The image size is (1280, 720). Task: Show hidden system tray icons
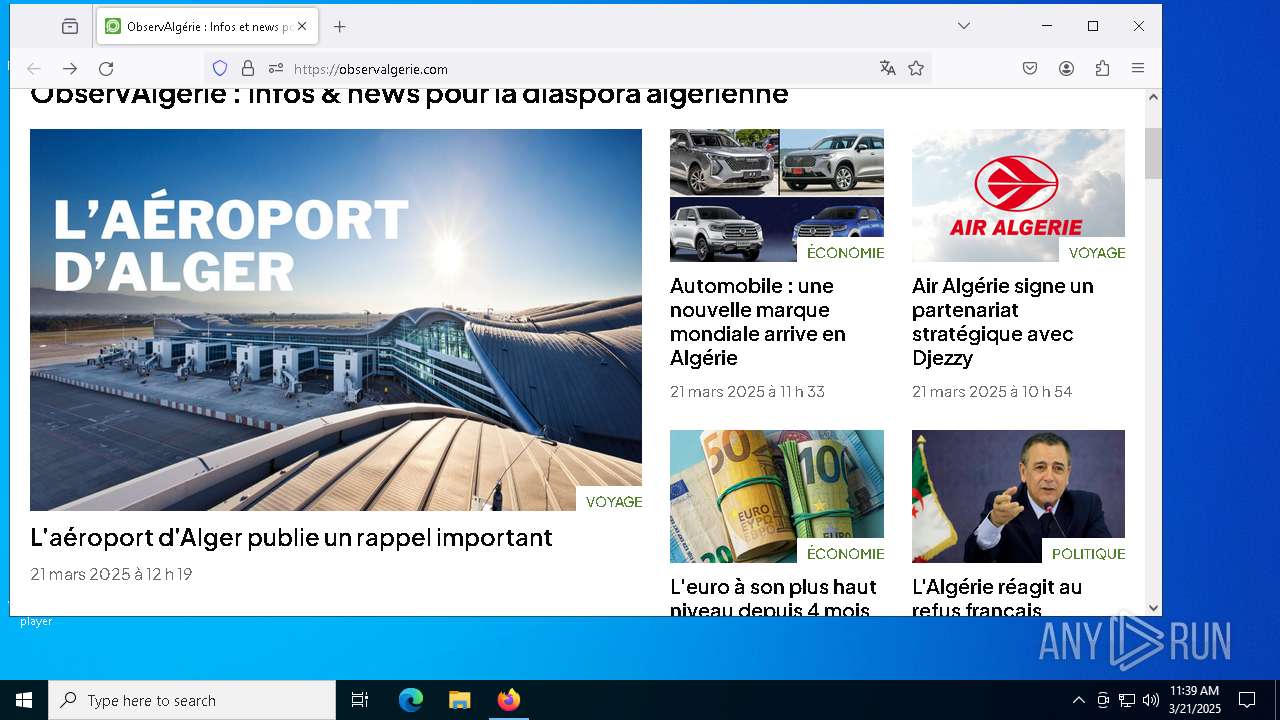(1078, 700)
